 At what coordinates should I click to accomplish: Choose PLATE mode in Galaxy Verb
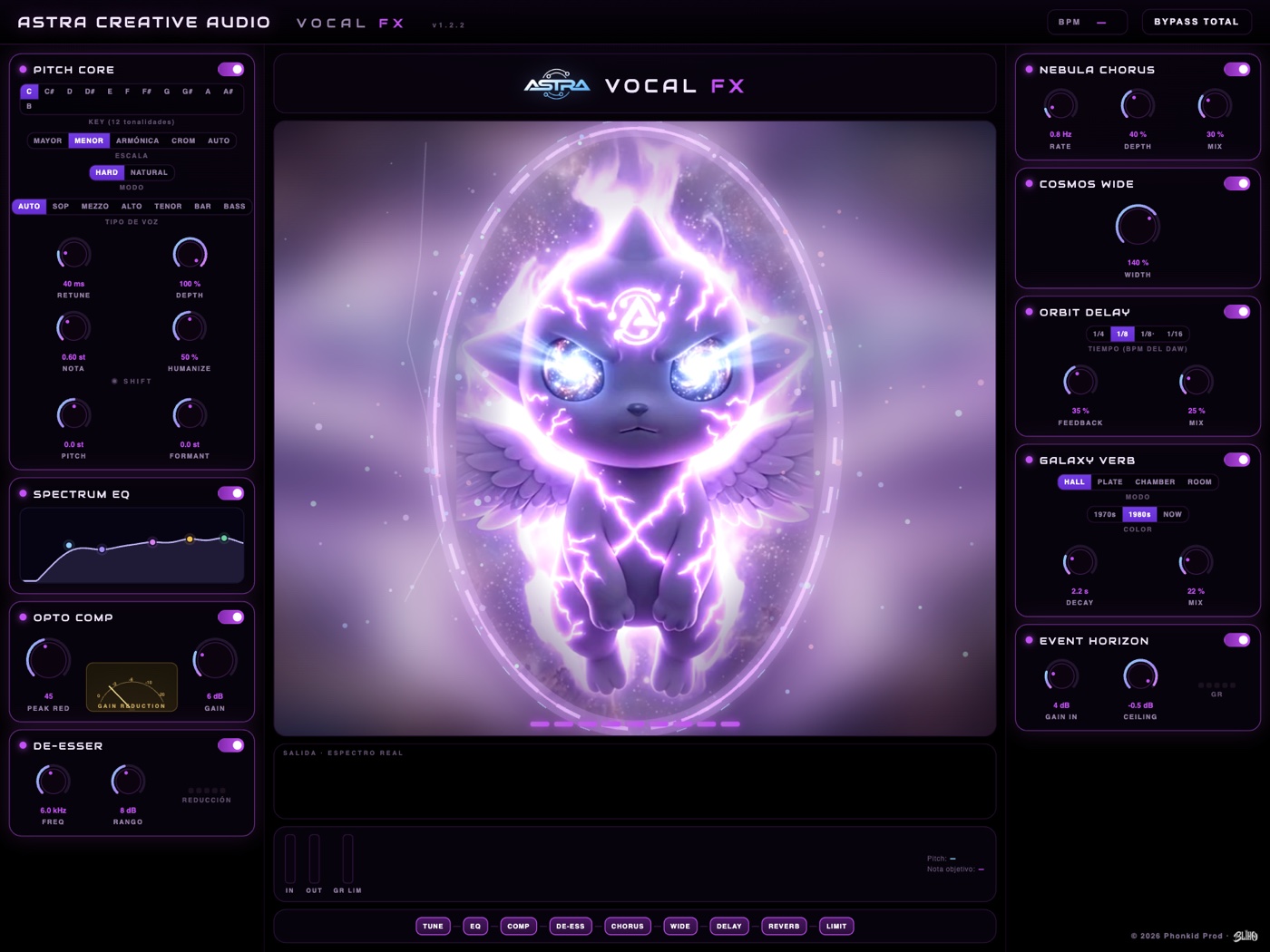point(1109,482)
